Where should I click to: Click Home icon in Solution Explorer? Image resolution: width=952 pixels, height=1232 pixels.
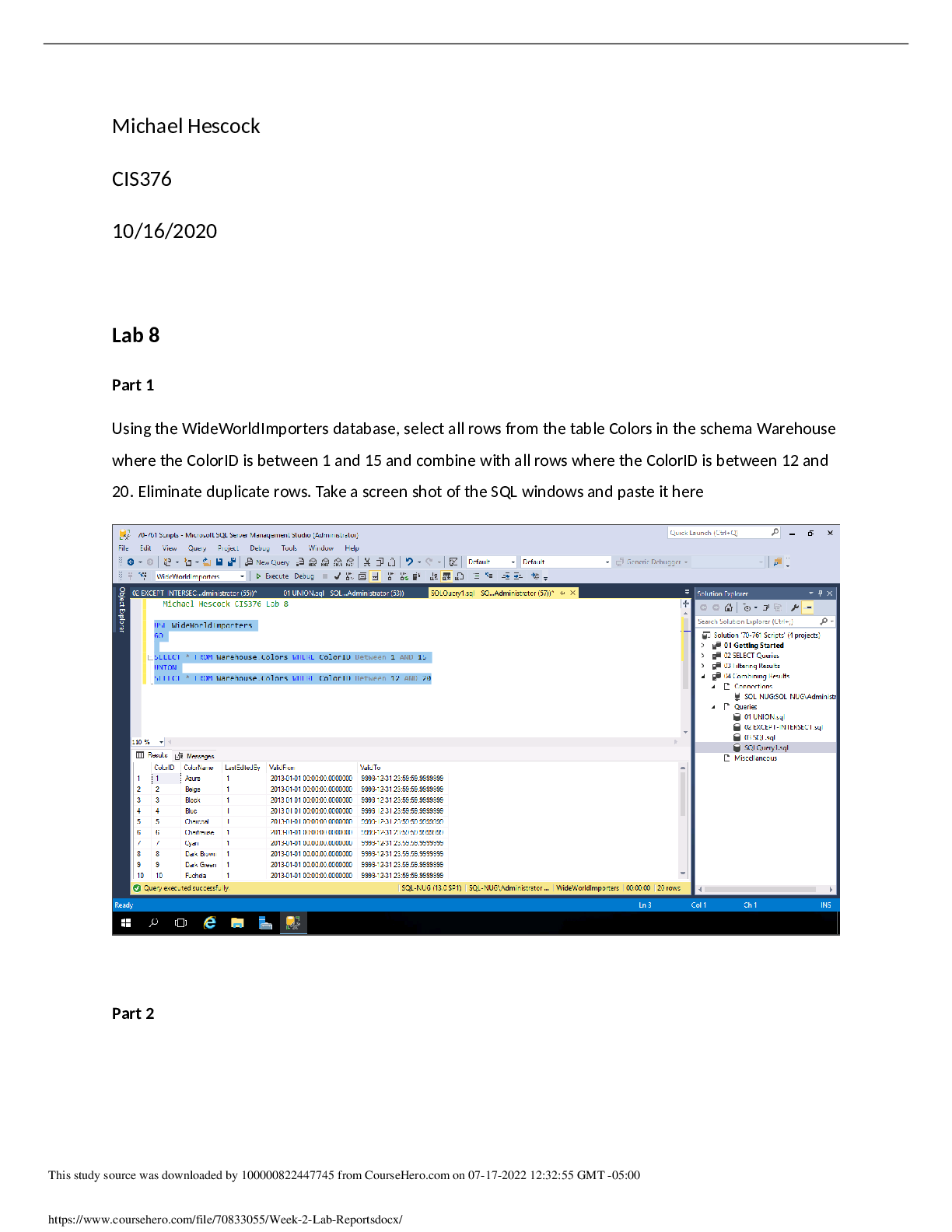click(728, 607)
